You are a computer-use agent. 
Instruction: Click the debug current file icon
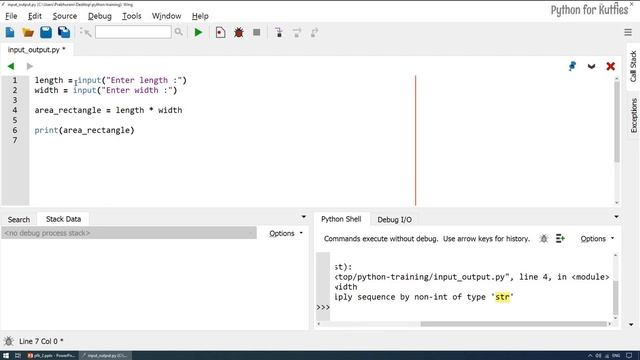click(220, 32)
